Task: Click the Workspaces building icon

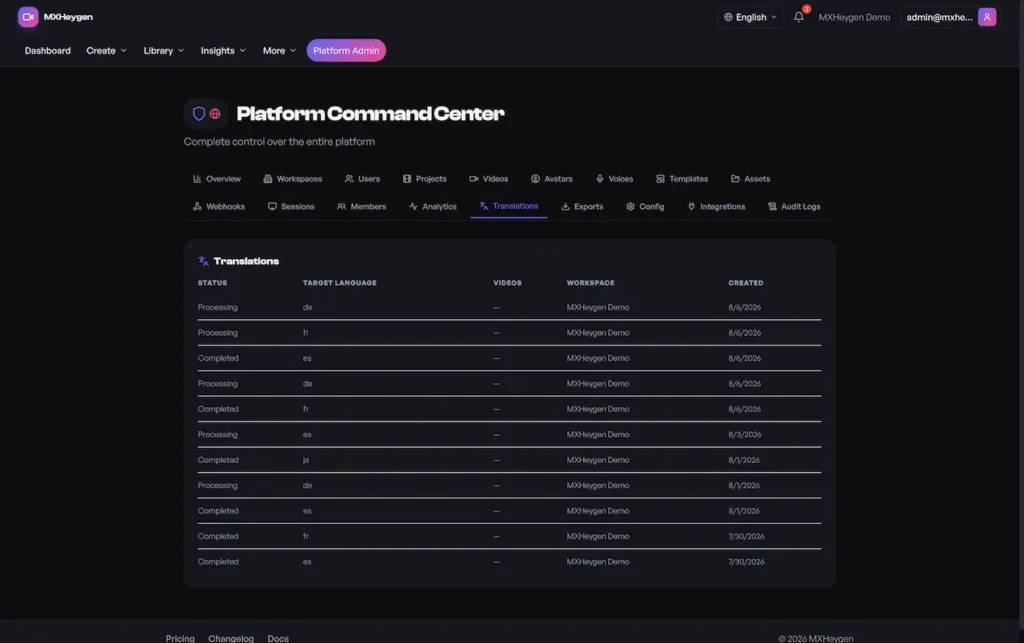Action: [268, 179]
